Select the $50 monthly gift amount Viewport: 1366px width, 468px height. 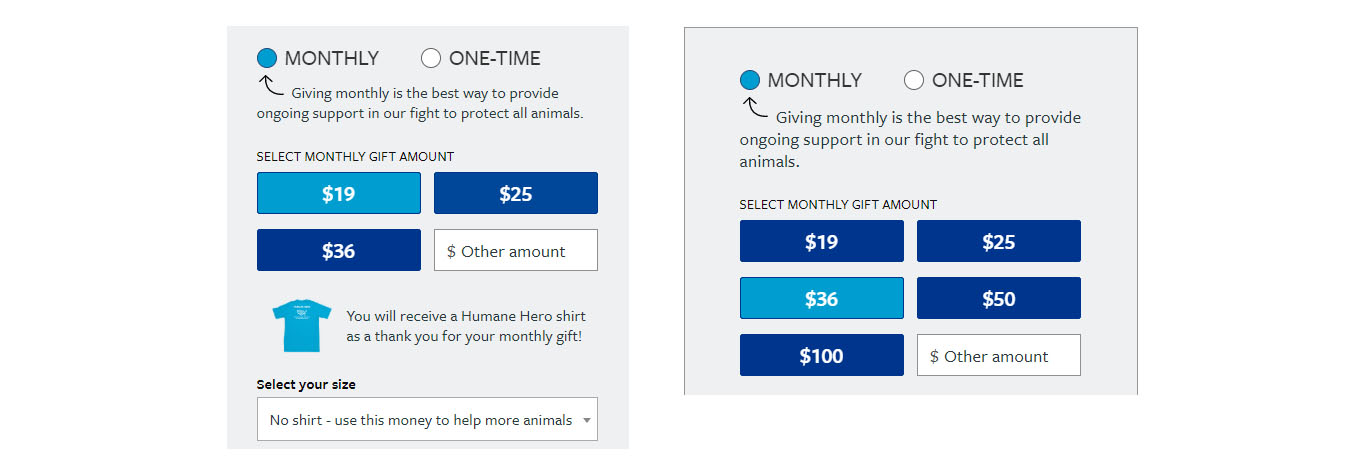[999, 298]
